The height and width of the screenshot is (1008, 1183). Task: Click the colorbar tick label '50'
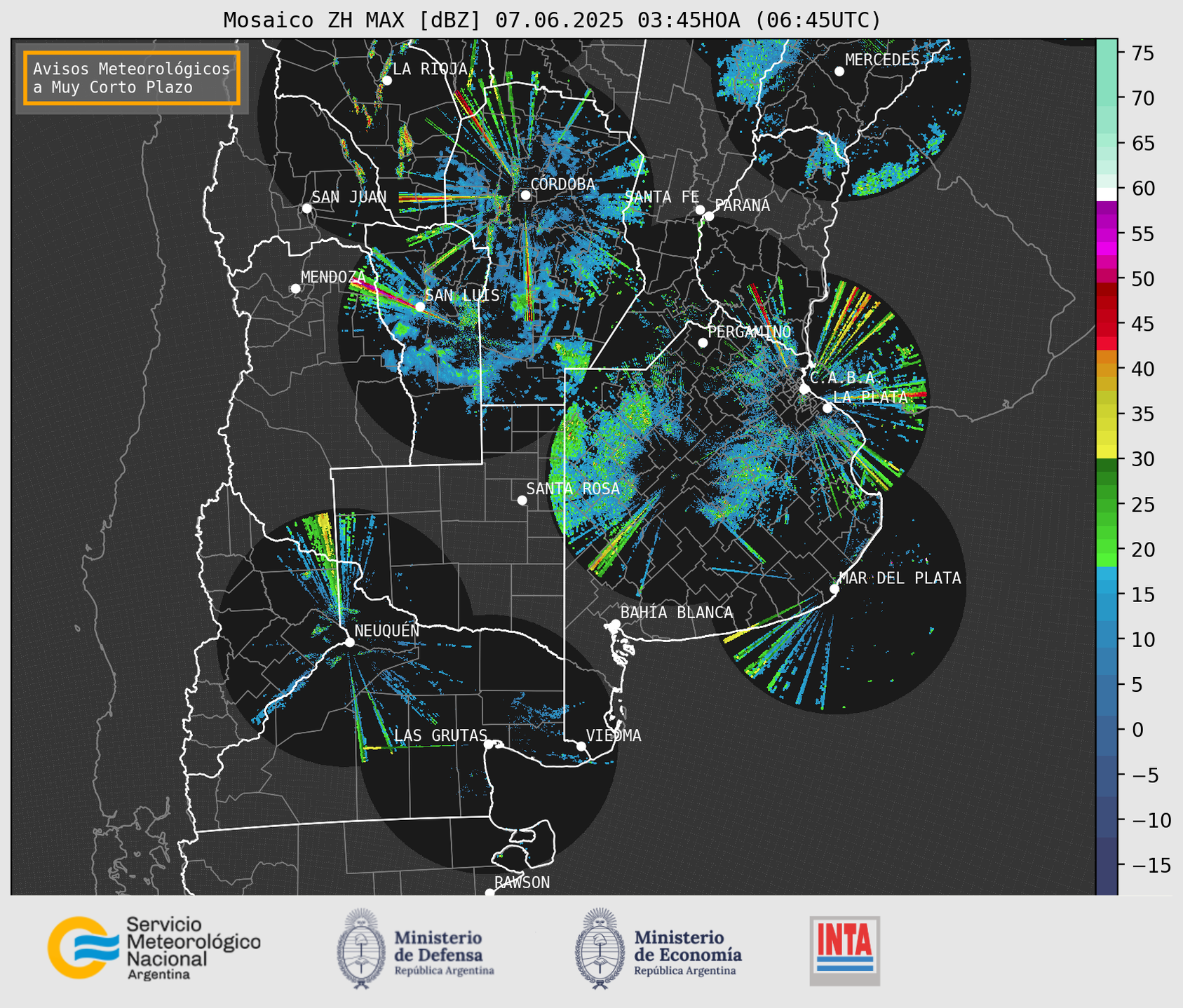[x=1143, y=279]
